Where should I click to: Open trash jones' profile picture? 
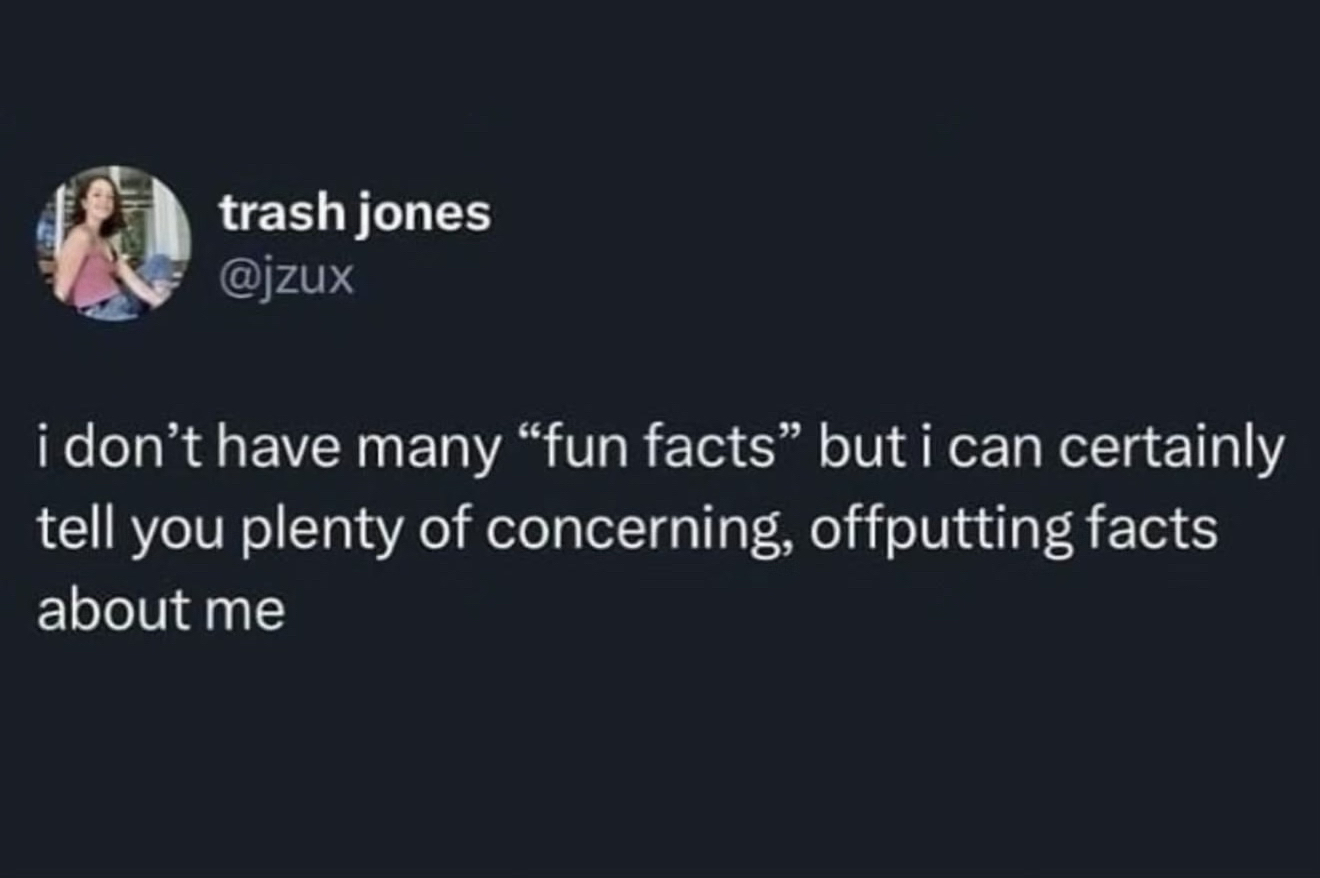point(113,243)
